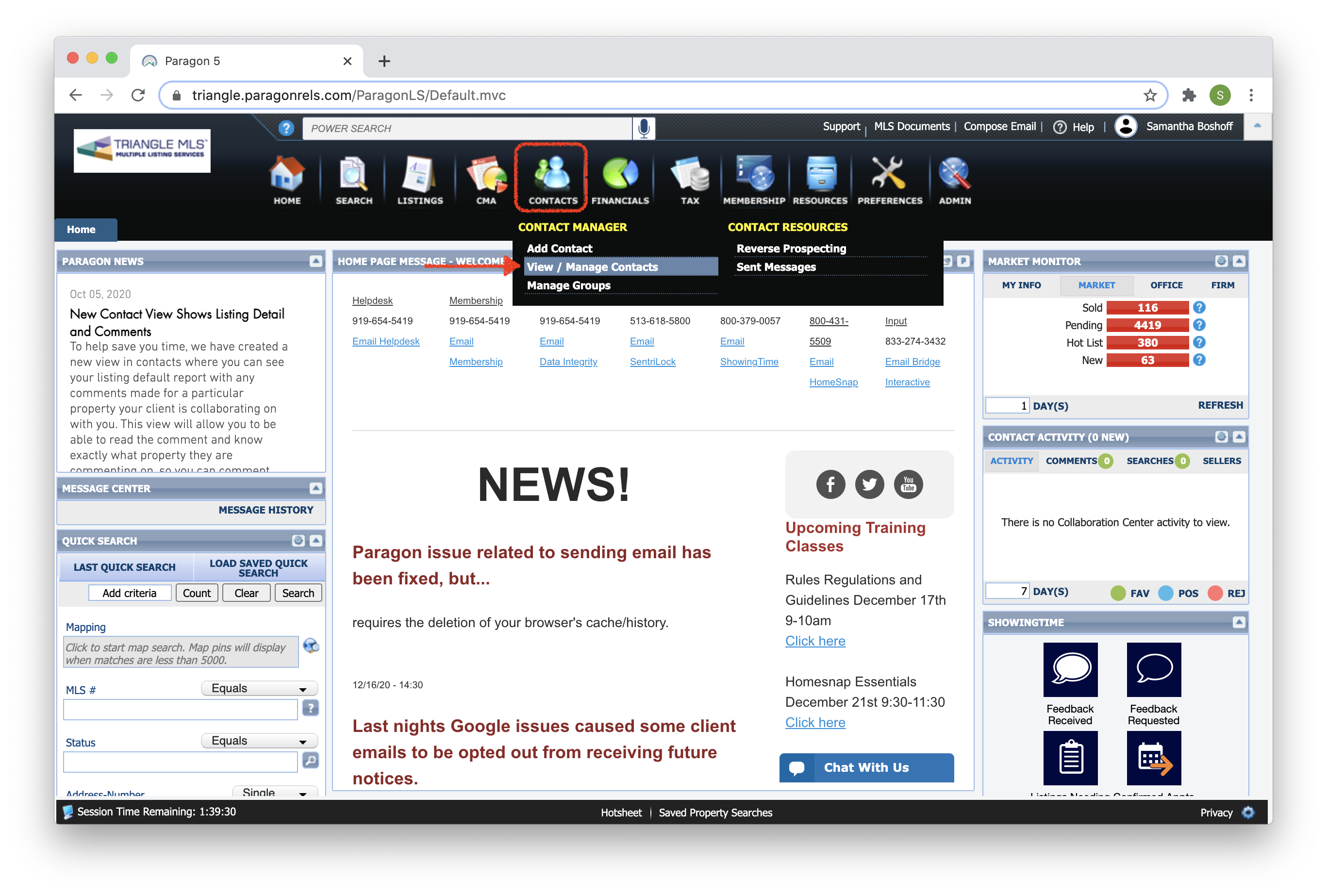Open the Quick Search settings gear icon
The image size is (1327, 896).
[298, 540]
